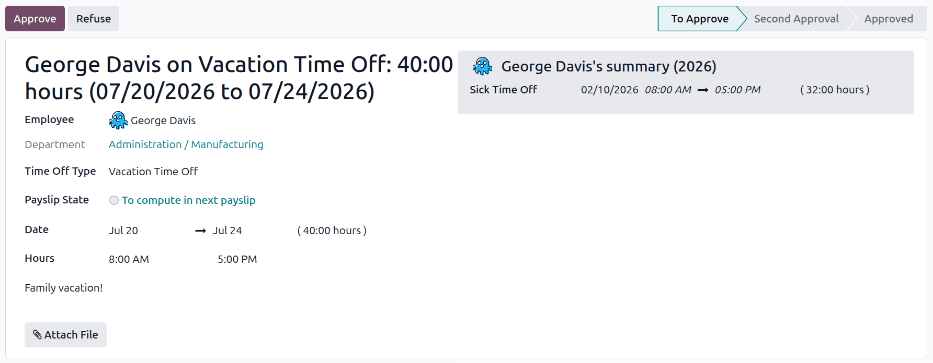933x363 pixels.
Task: Click the arrow between Jul 20 and Jul 24
Action: (x=201, y=230)
